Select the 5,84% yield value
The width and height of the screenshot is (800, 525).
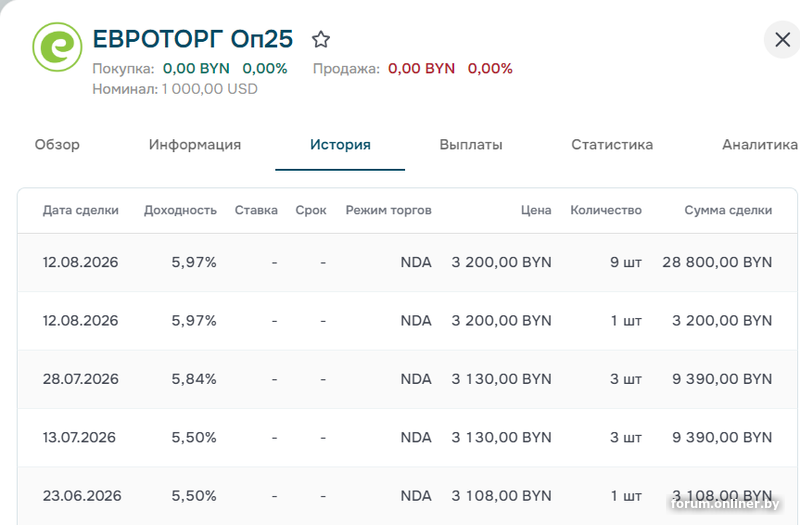194,379
